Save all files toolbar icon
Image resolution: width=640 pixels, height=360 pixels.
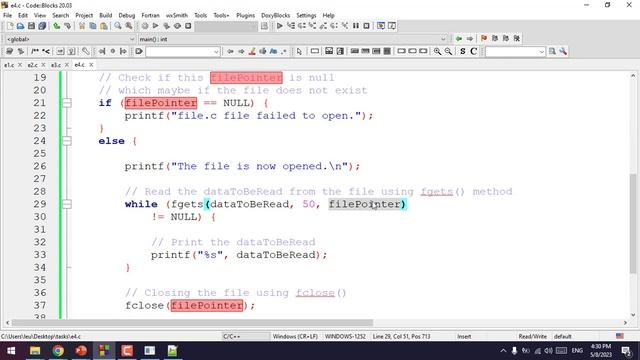click(x=42, y=26)
